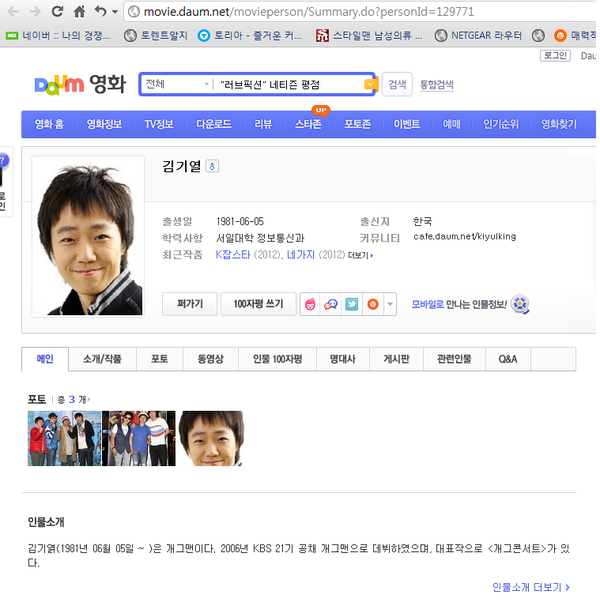
Task: Switch to 인물 100자평 tab
Action: tap(277, 359)
